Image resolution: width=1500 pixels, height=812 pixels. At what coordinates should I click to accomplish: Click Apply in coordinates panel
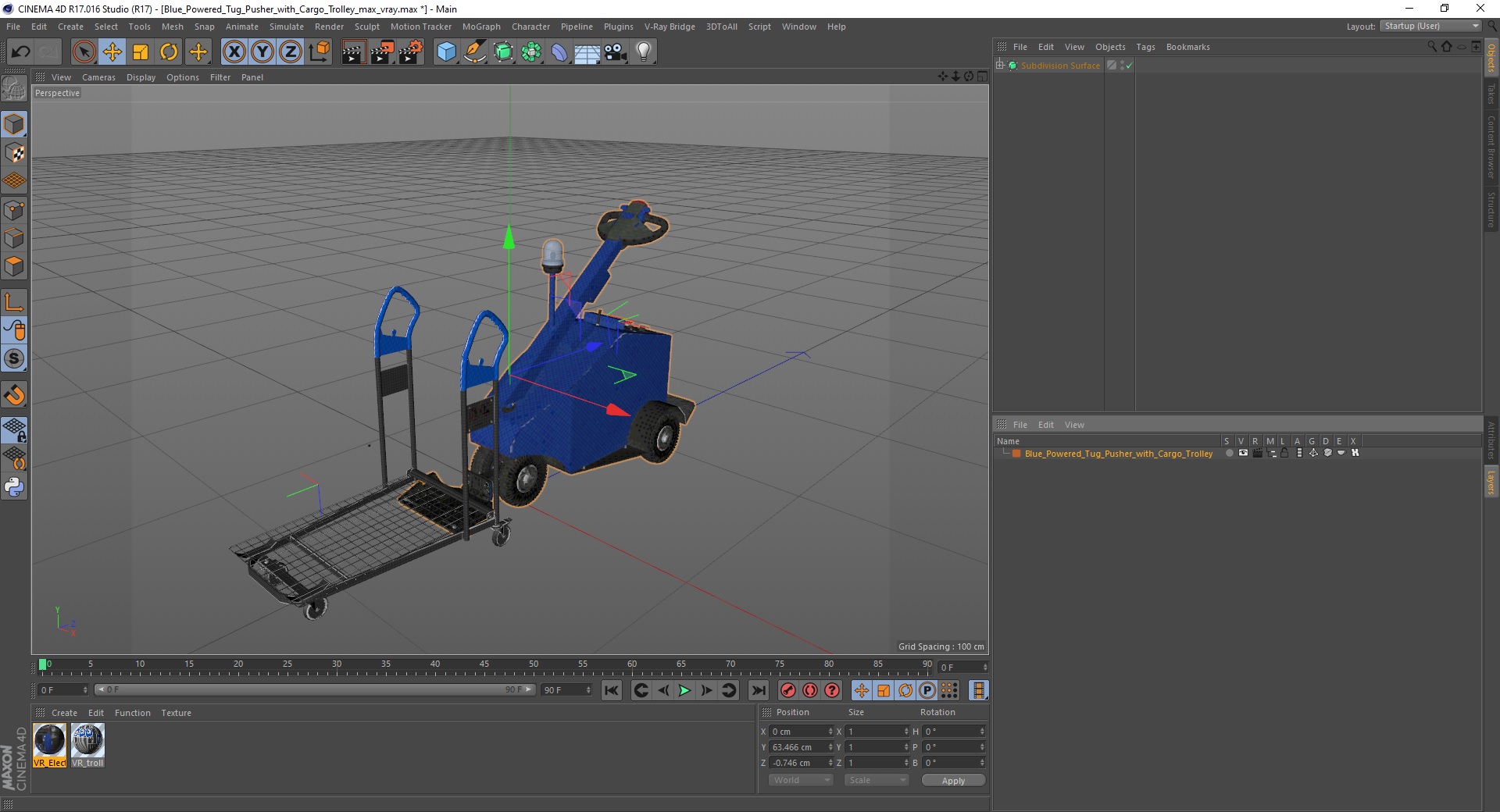953,781
